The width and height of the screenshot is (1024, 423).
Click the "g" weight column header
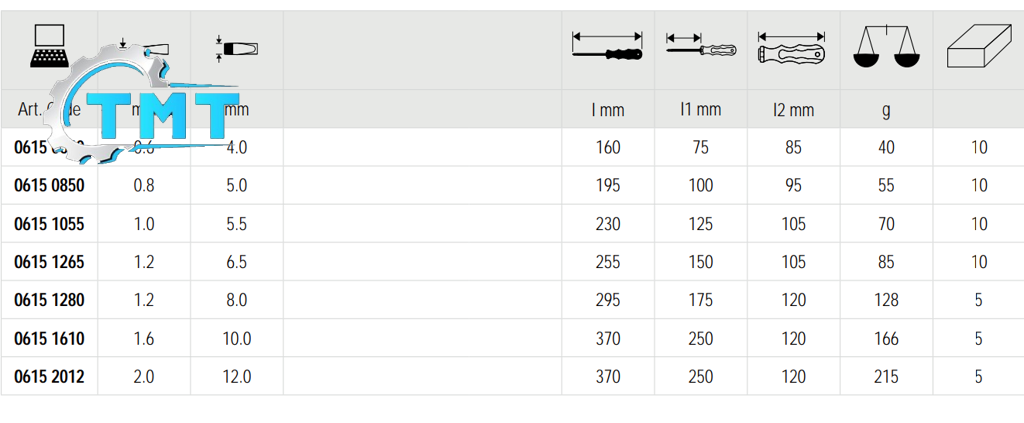pos(885,111)
